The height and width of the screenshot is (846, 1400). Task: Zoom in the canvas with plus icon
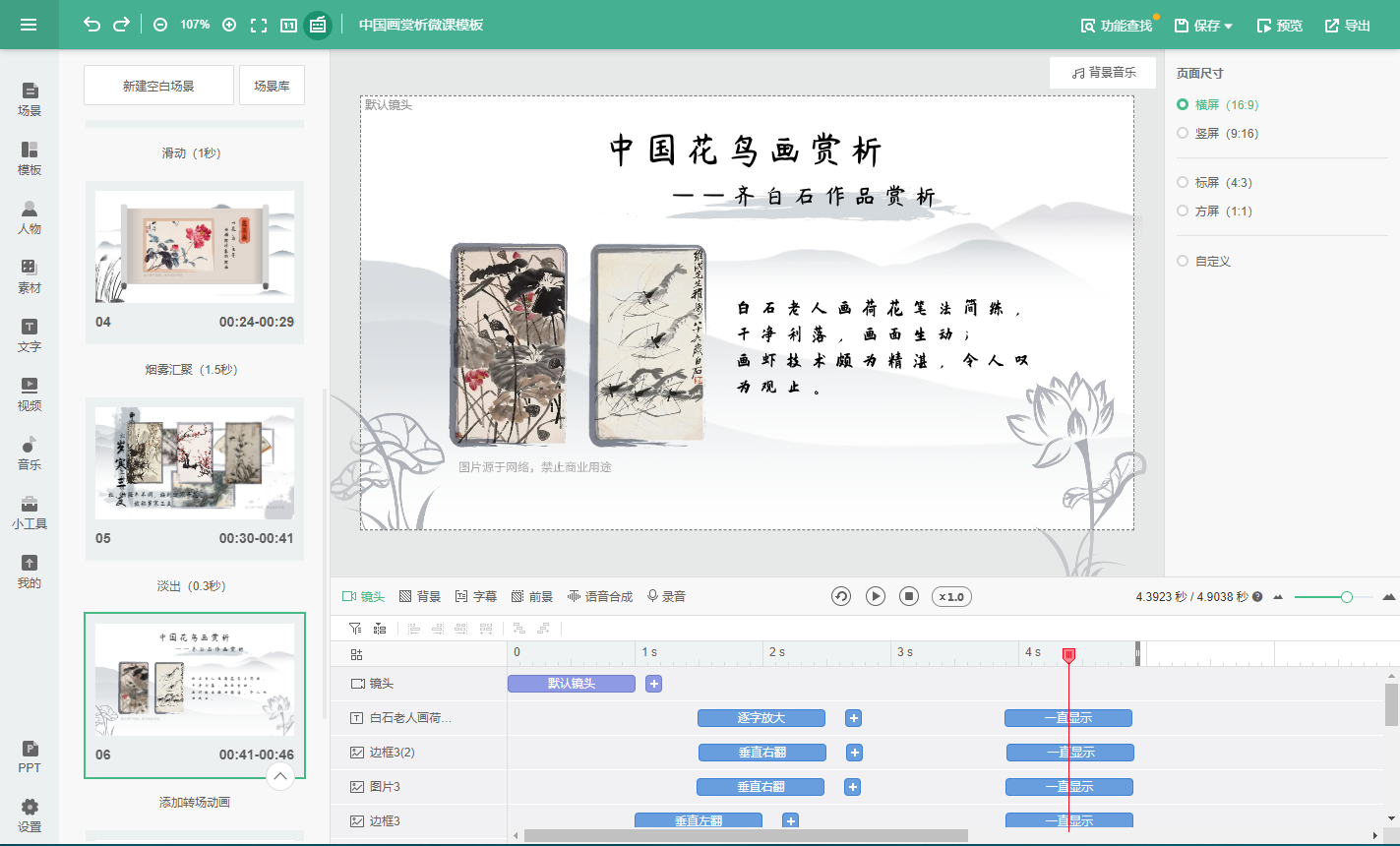coord(229,25)
